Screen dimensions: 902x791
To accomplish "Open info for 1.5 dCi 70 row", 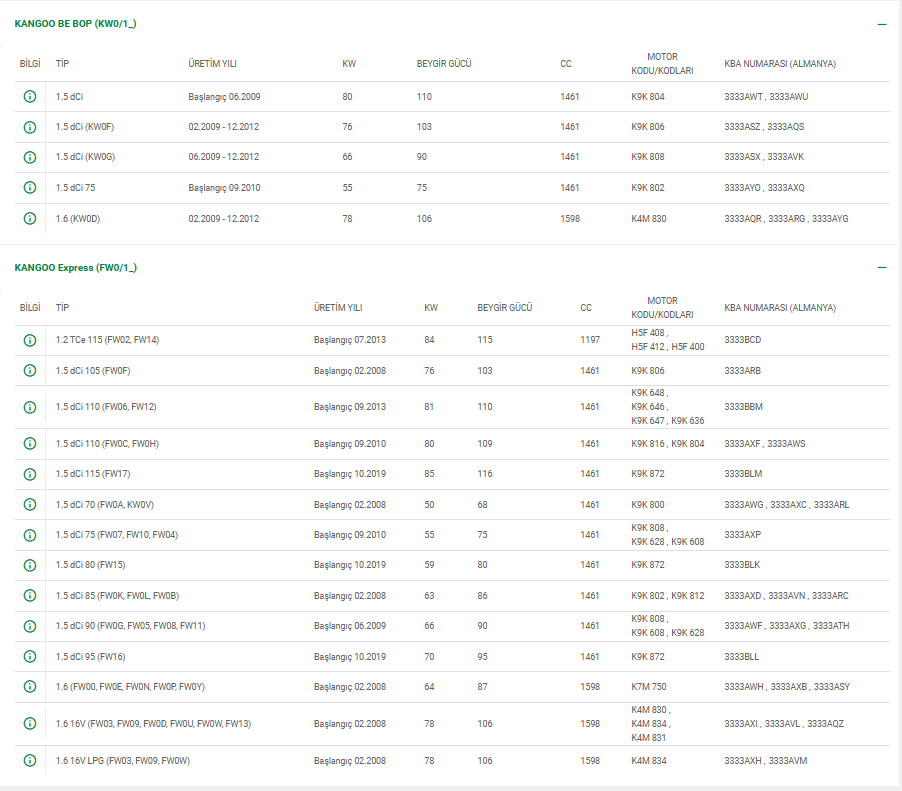I will tap(30, 505).
